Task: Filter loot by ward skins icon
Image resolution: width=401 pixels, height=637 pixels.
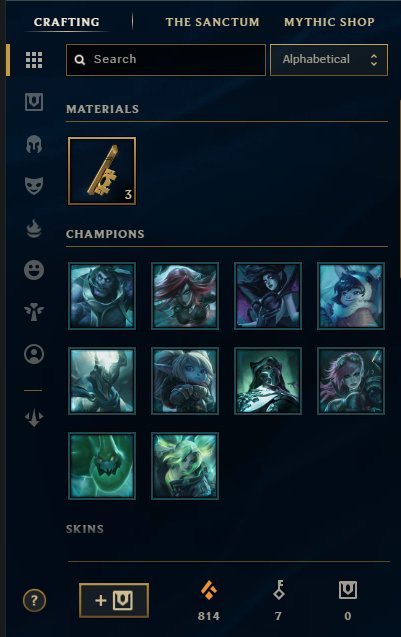Action: pos(34,312)
